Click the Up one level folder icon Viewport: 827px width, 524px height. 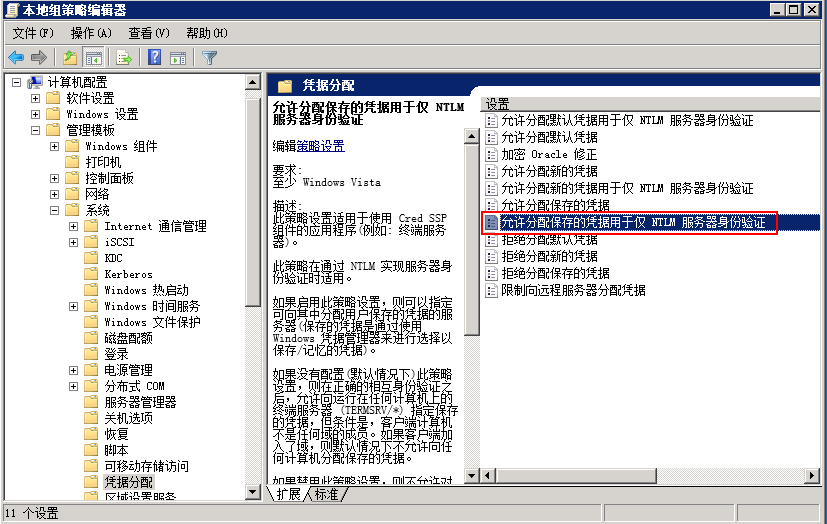(x=70, y=57)
